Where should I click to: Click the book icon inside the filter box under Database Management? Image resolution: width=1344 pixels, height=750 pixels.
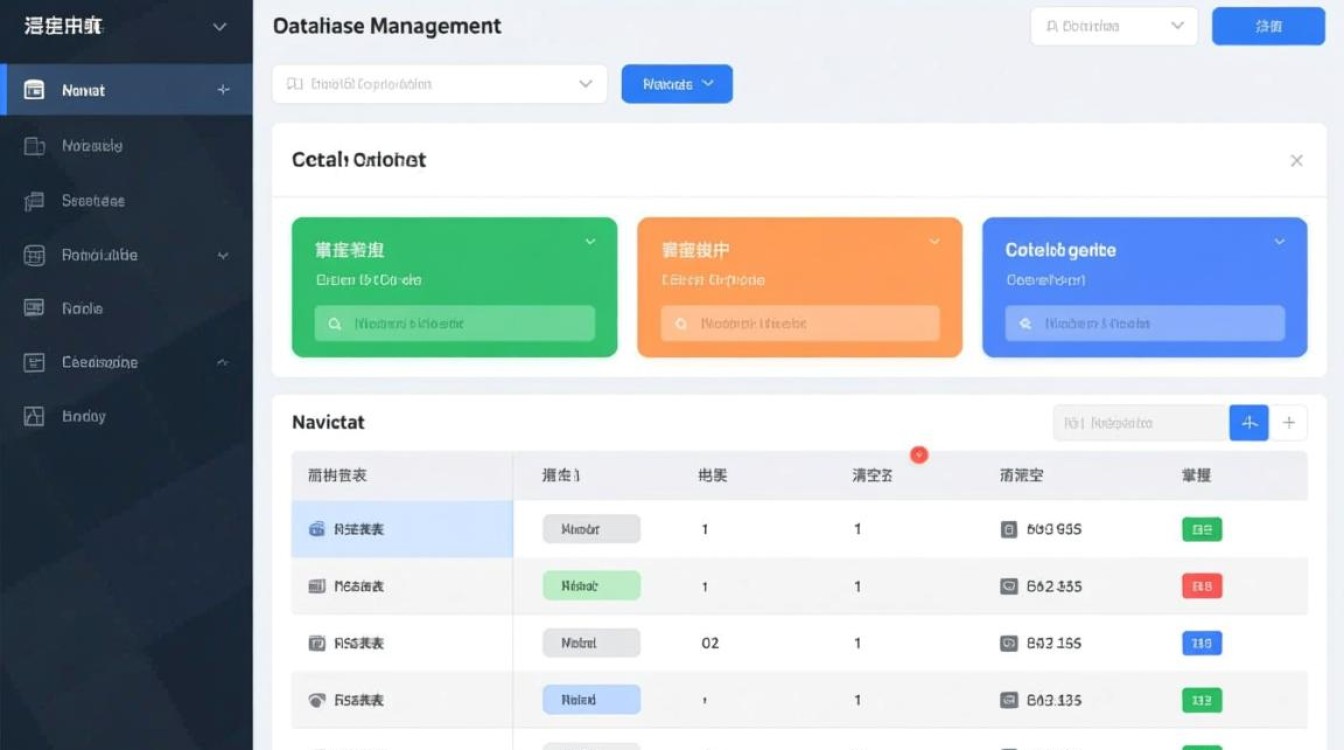294,84
